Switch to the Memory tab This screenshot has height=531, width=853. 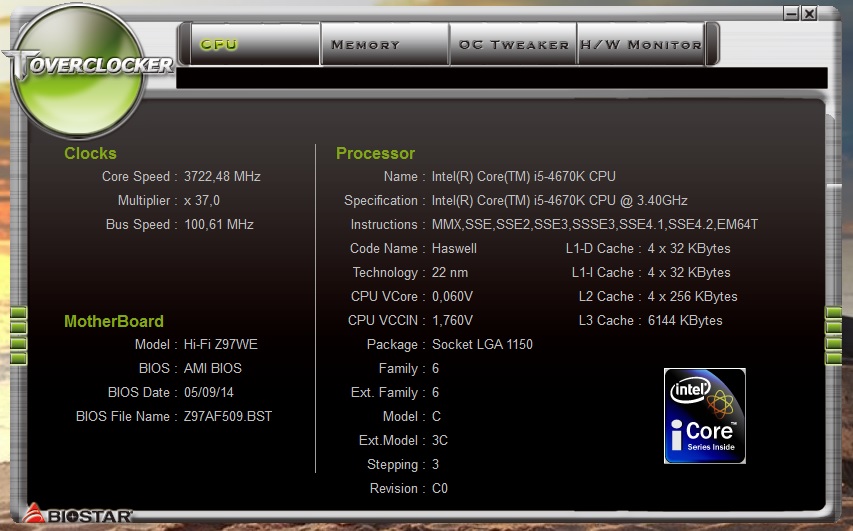point(365,45)
